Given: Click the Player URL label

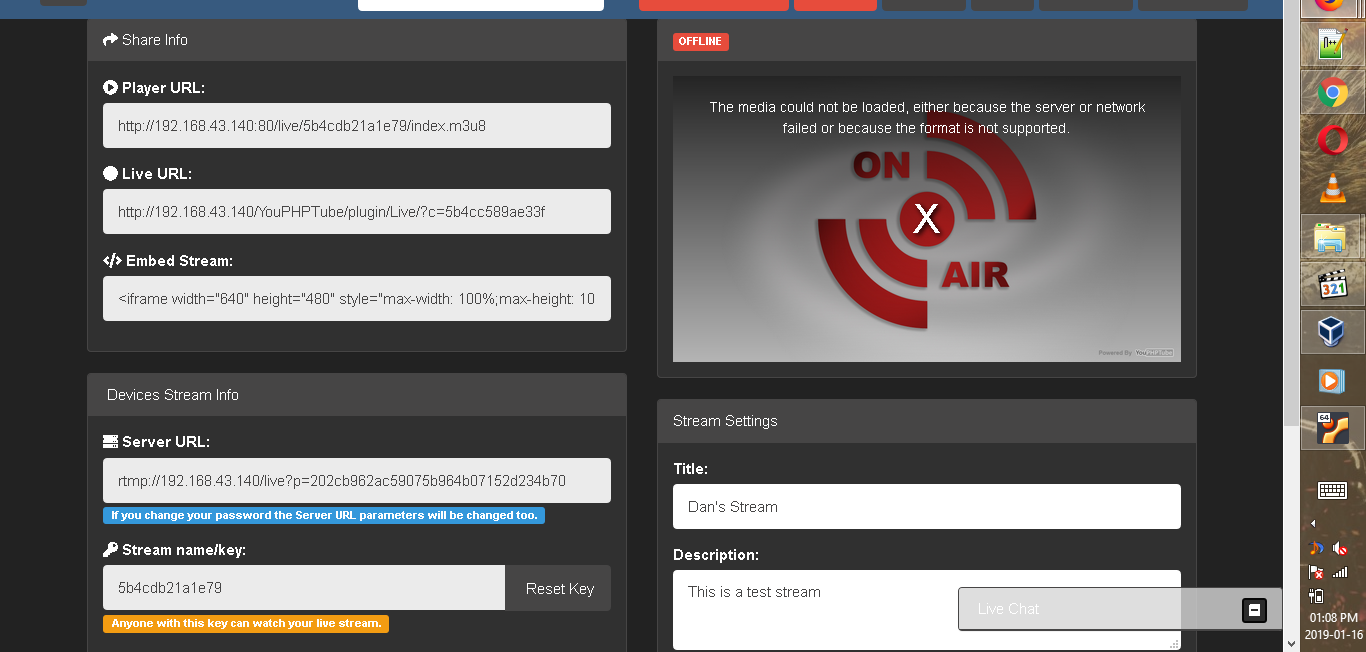Looking at the screenshot, I should pyautogui.click(x=154, y=88).
